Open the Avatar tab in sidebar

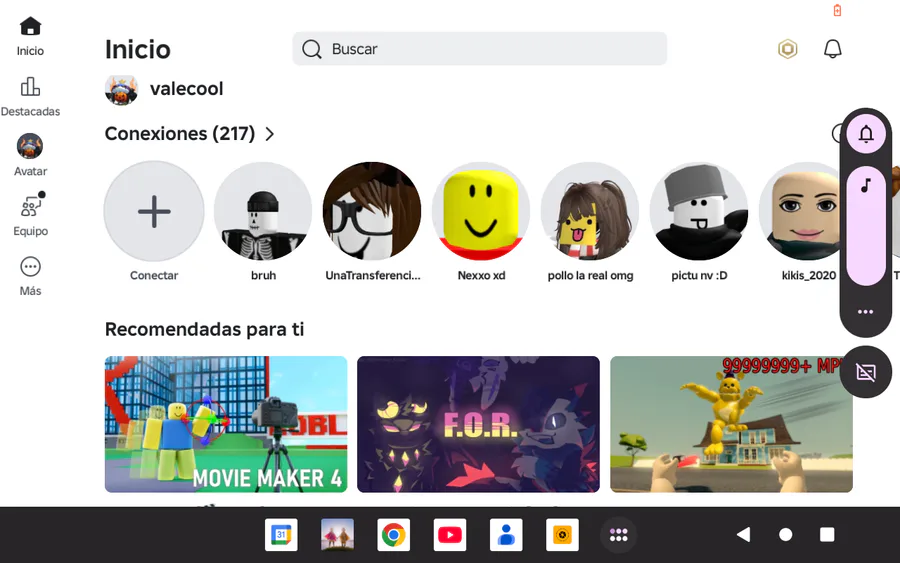point(30,155)
